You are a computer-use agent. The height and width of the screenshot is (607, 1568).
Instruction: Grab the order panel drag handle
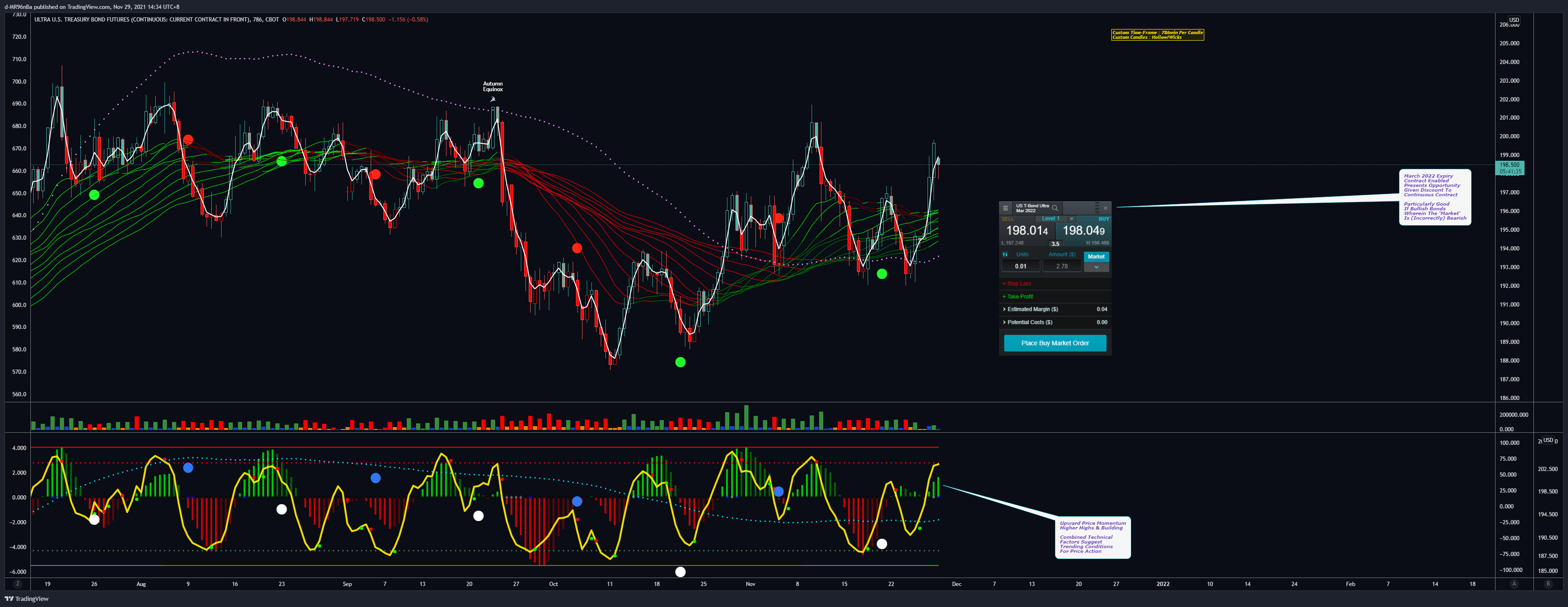point(1097,208)
